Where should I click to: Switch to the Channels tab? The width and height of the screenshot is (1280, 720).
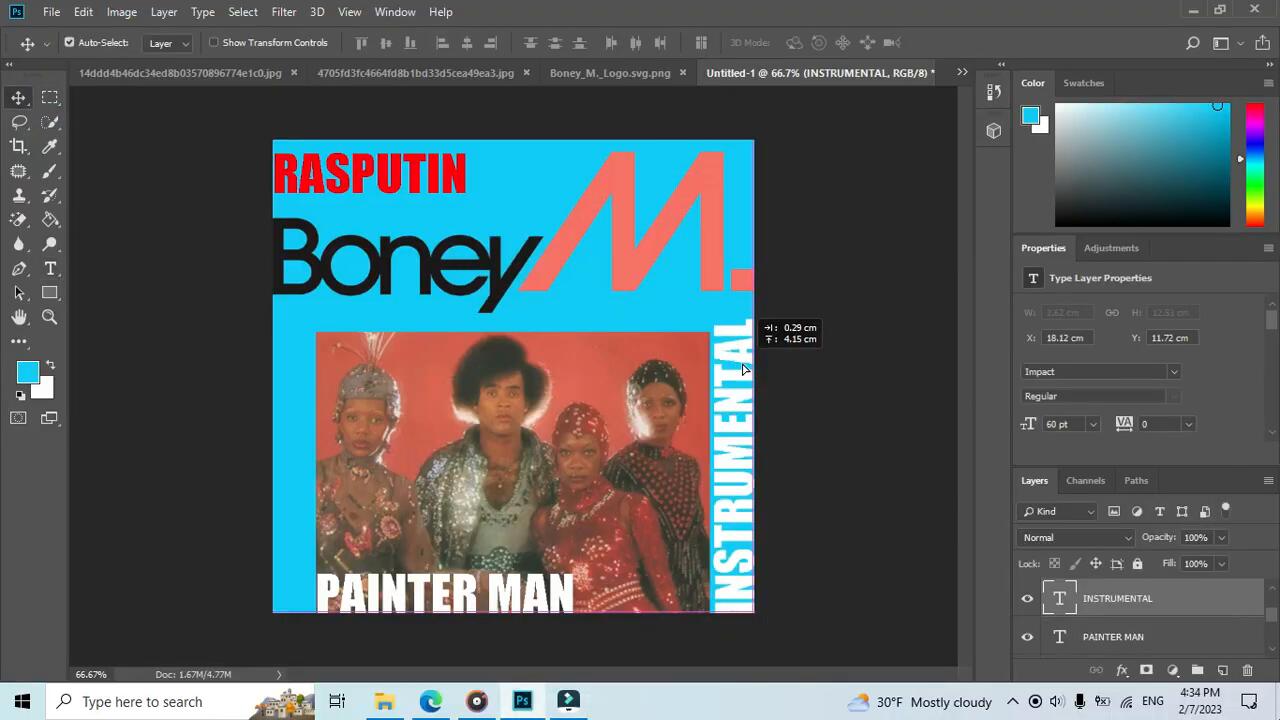click(x=1085, y=481)
